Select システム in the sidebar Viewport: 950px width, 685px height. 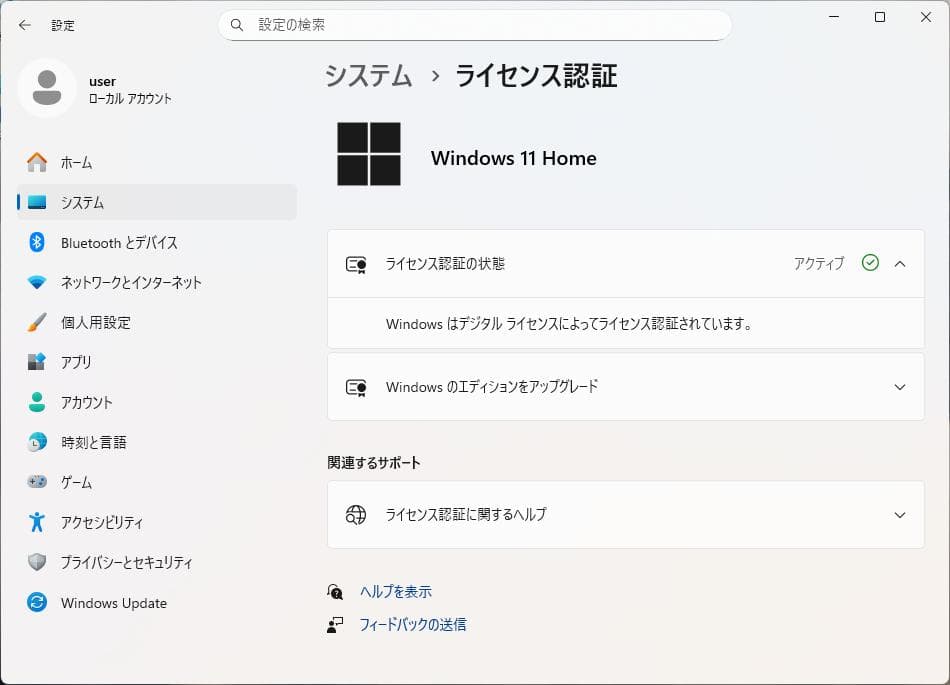pyautogui.click(x=157, y=202)
